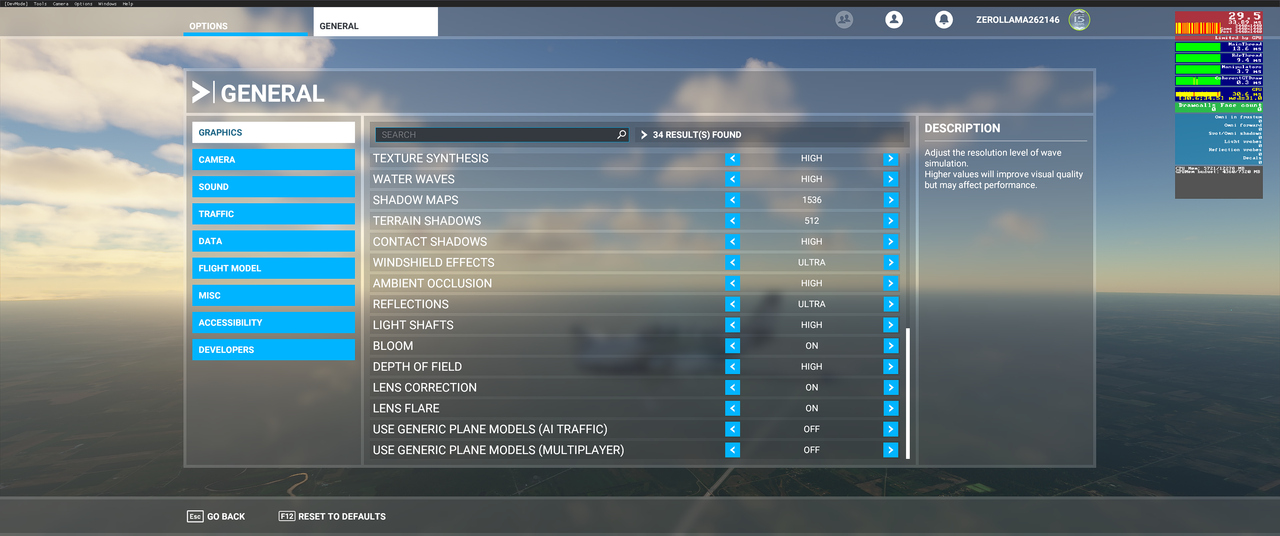Open DevMode menu in top bar
Image resolution: width=1280 pixels, height=536 pixels.
pos(16,4)
